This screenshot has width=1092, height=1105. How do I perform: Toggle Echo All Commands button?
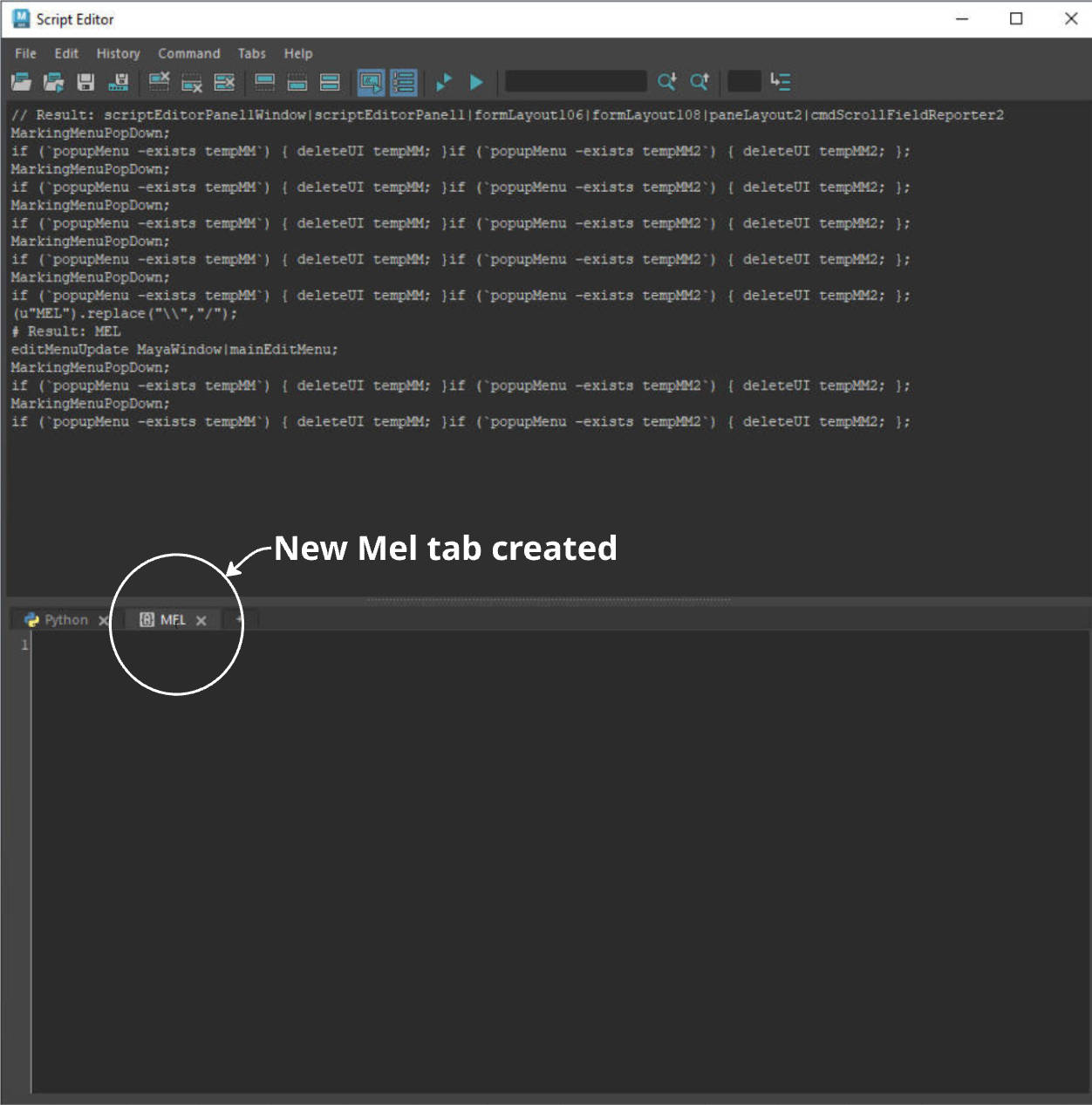[371, 82]
